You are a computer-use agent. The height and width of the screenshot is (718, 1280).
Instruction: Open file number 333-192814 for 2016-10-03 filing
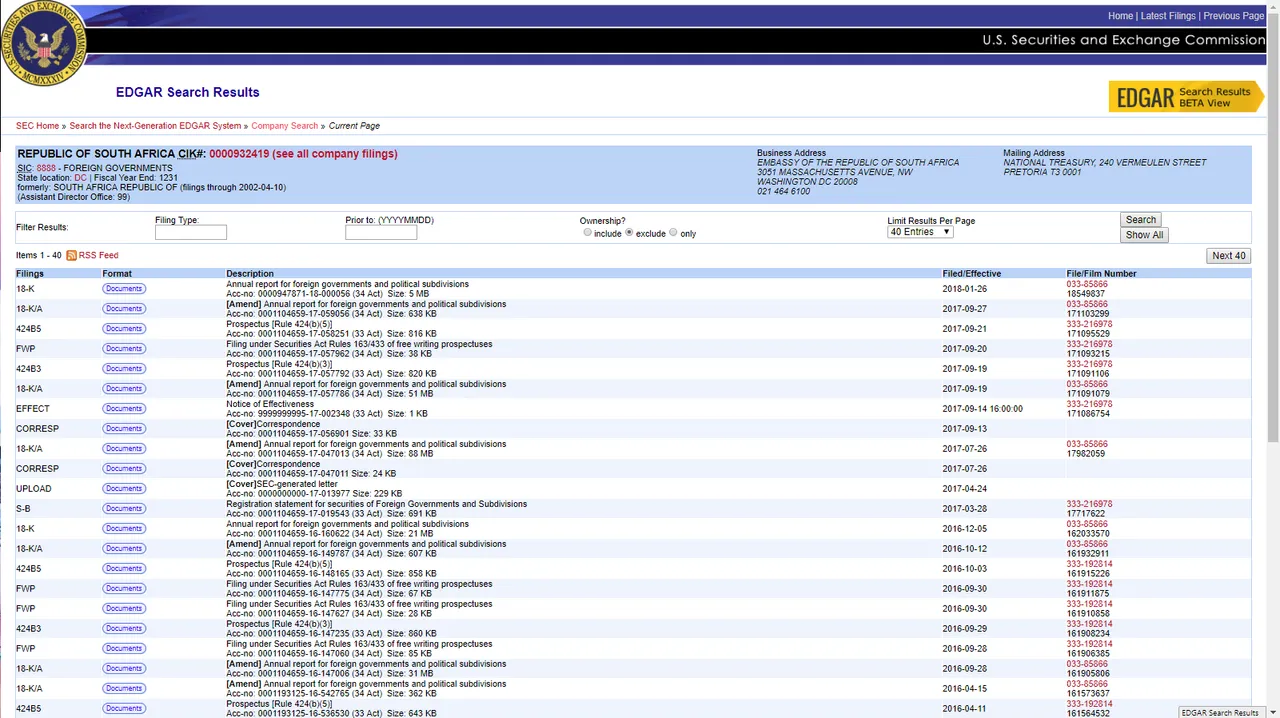point(1089,564)
